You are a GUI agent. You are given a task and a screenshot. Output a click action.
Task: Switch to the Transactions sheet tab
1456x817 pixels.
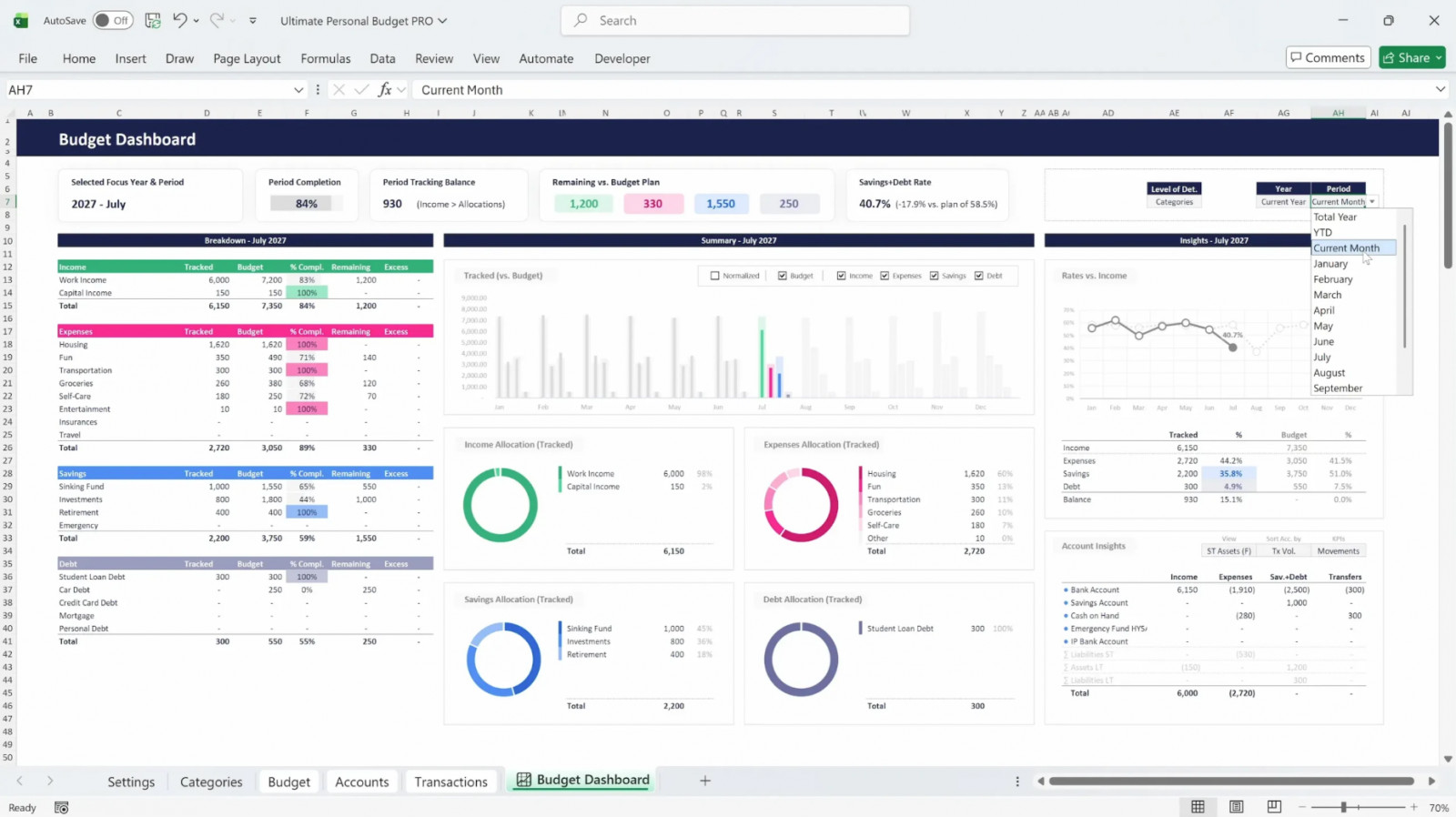point(450,782)
